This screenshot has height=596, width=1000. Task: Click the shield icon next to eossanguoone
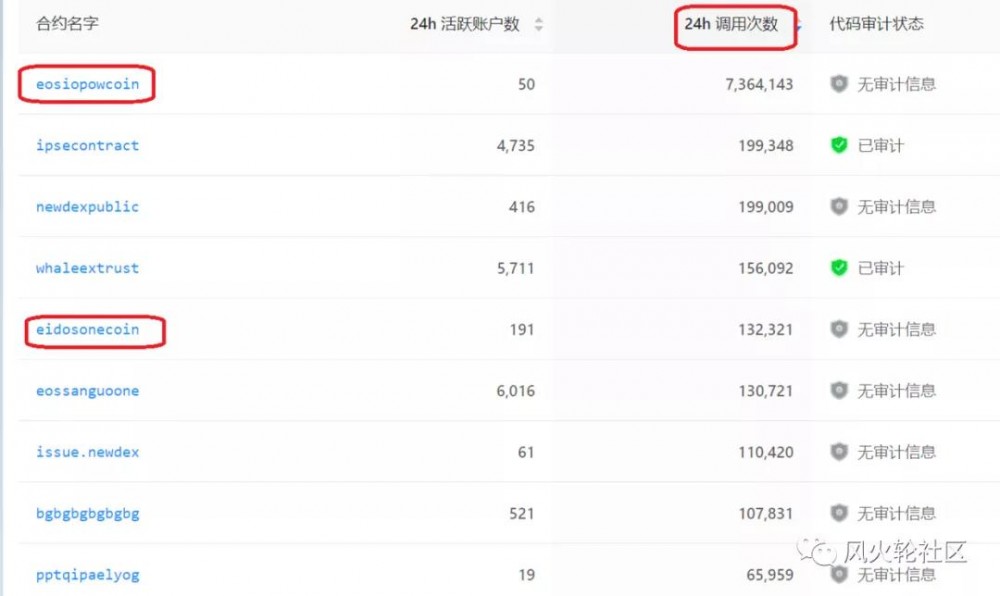pos(838,390)
